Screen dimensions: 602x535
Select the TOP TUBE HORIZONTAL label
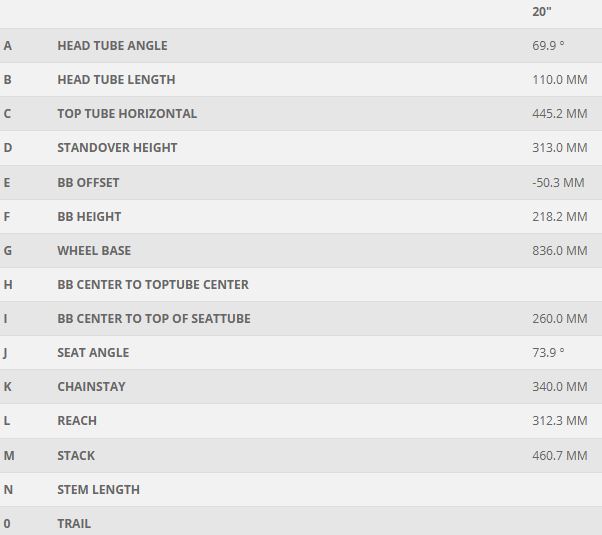(127, 114)
